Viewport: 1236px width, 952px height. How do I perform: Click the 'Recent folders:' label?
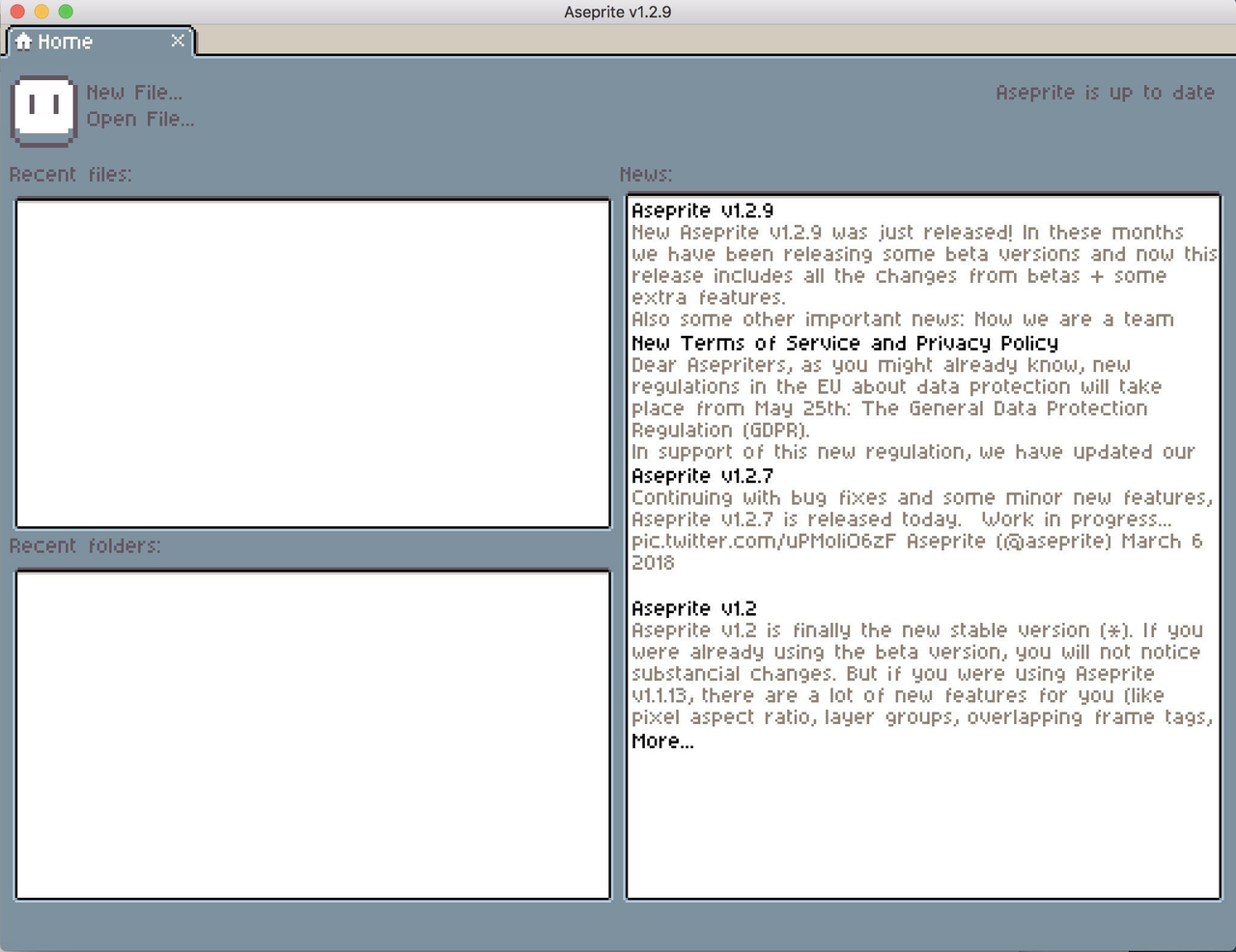pos(85,546)
